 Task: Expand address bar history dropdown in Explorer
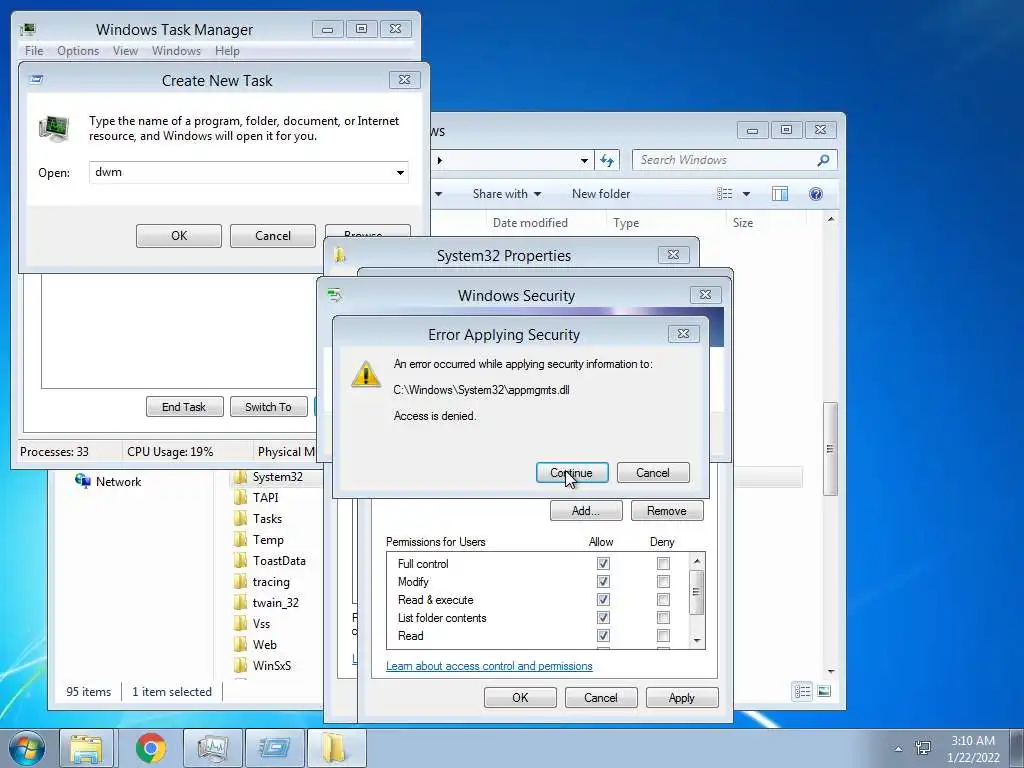point(584,160)
